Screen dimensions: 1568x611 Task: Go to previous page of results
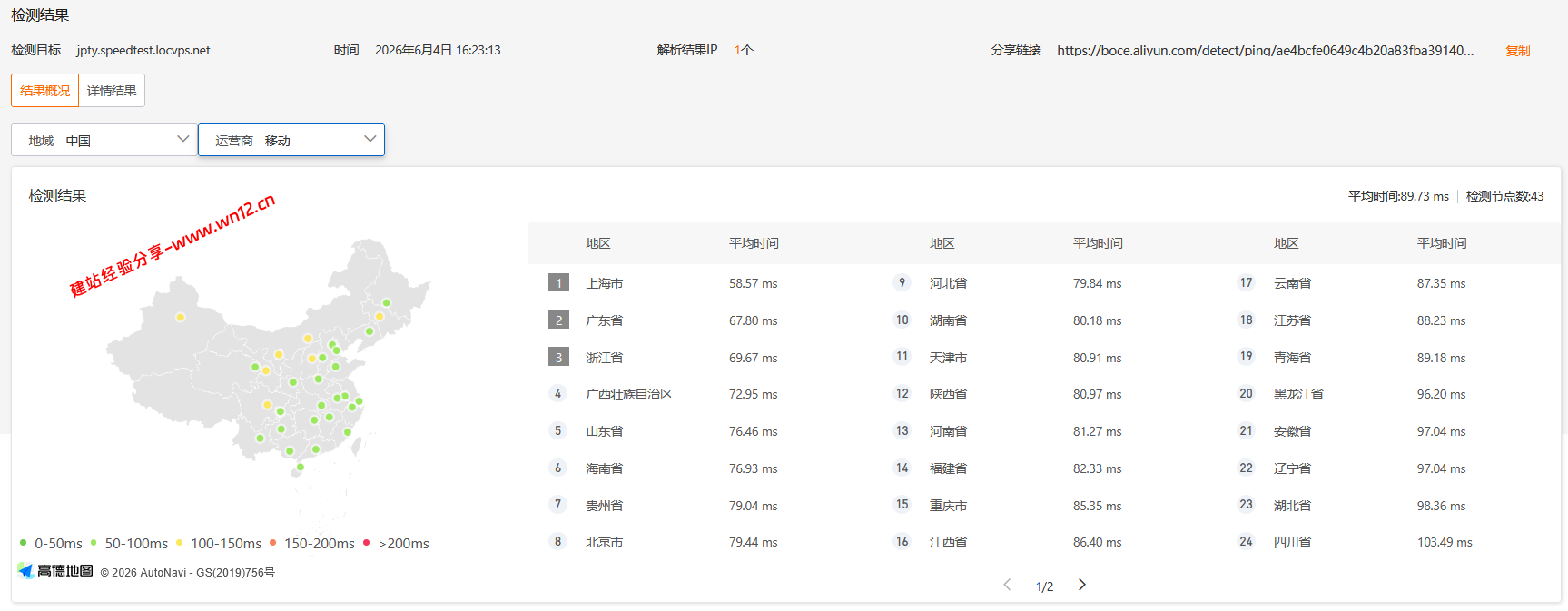point(1007,585)
